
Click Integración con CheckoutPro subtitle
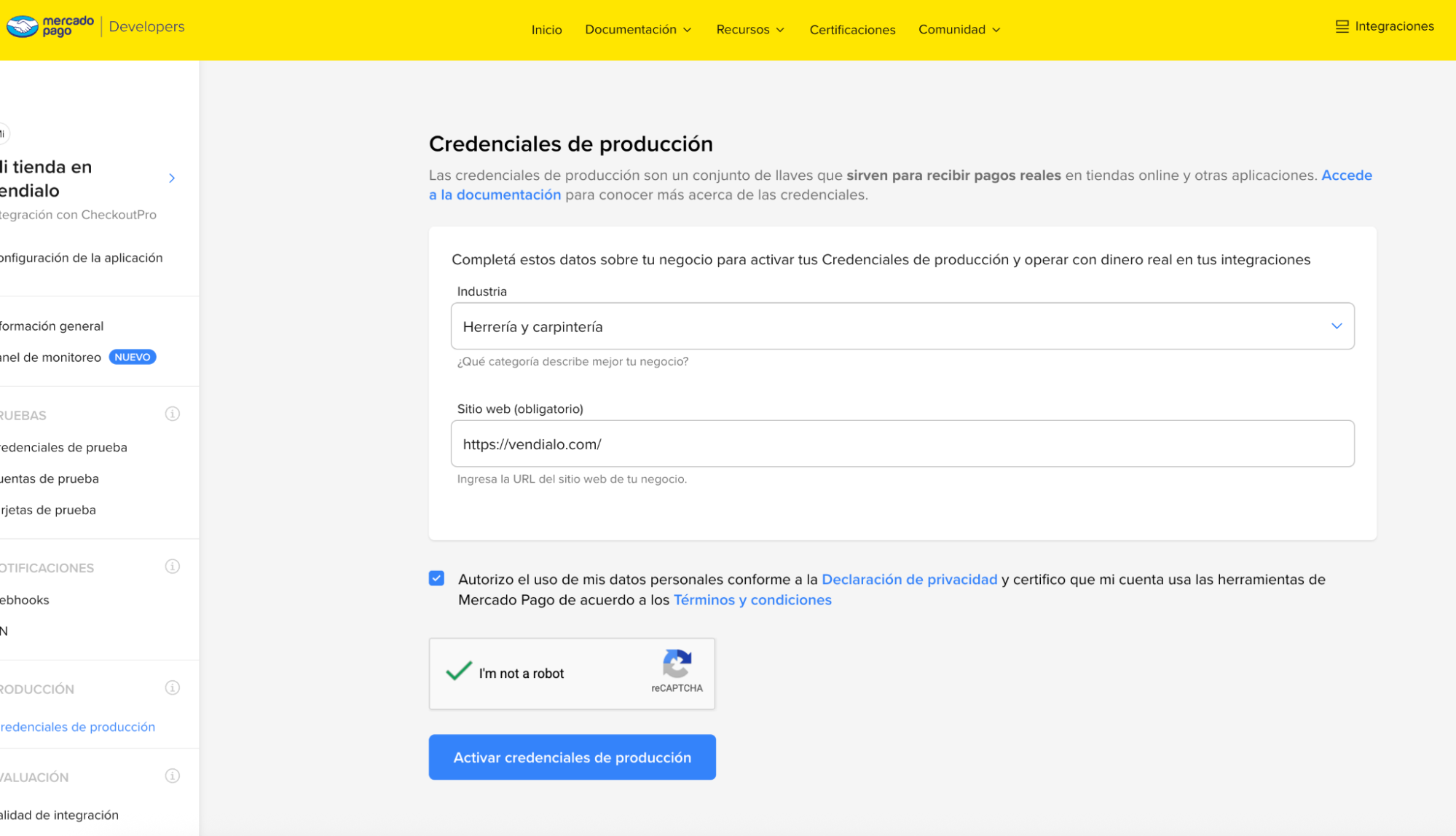pyautogui.click(x=78, y=215)
